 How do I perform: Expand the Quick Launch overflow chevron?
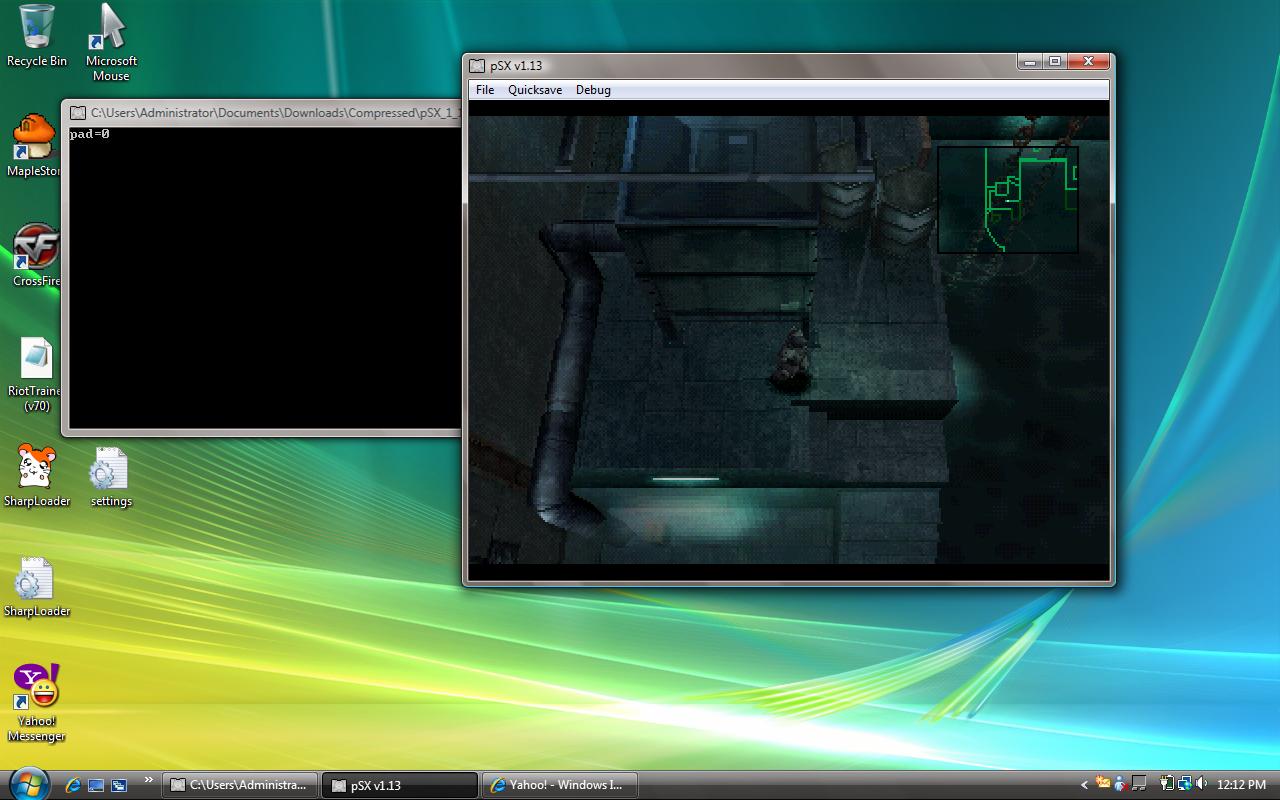click(x=149, y=780)
